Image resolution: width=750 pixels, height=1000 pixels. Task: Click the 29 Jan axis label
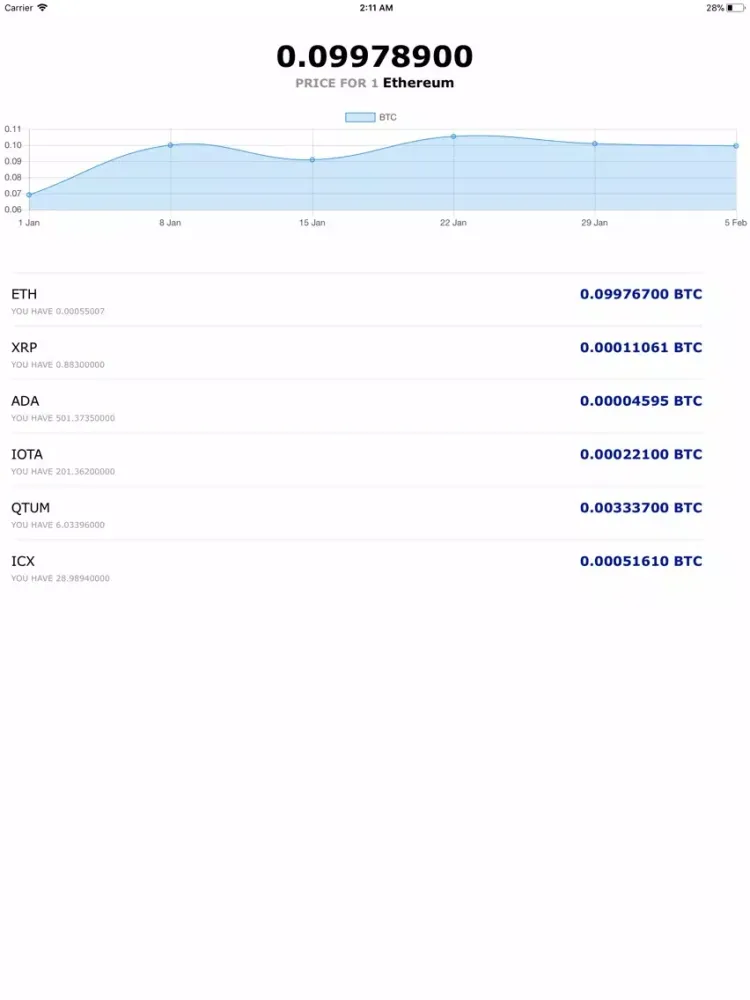click(594, 223)
